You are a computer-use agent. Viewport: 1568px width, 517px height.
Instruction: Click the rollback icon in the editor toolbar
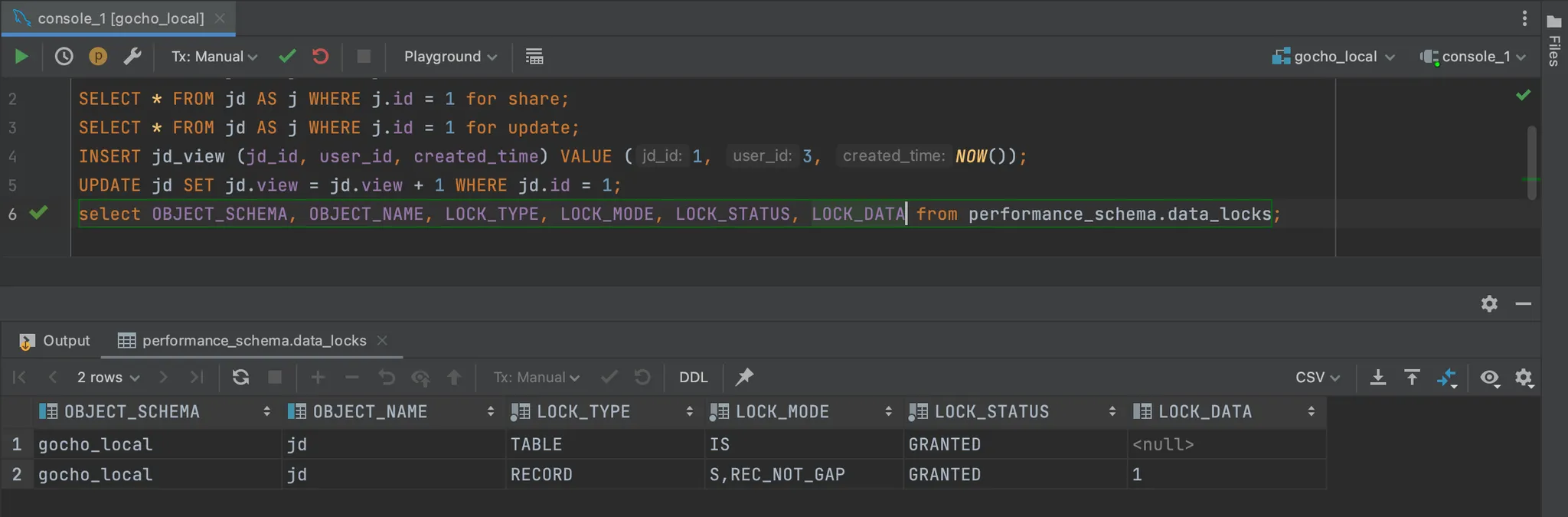(321, 57)
